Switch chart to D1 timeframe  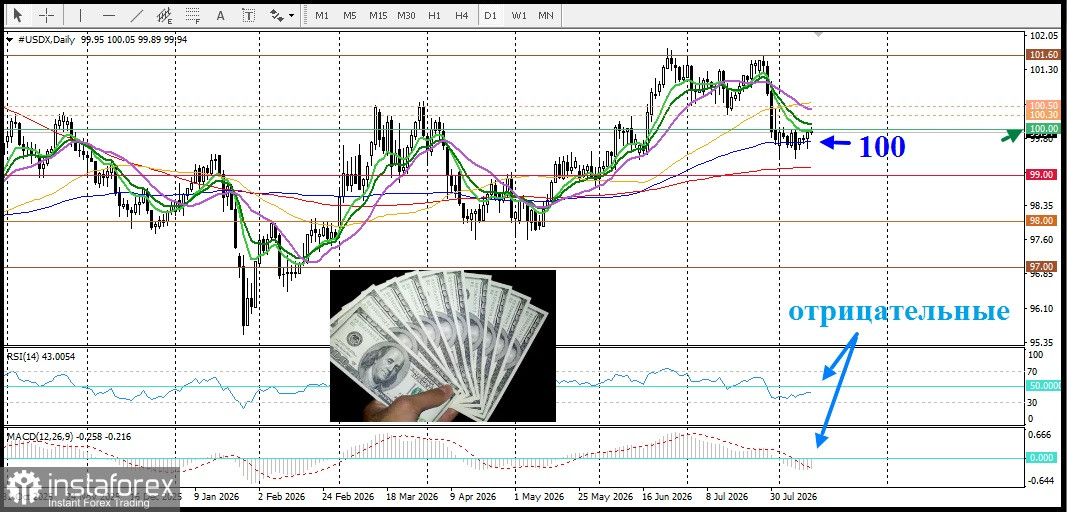[x=491, y=15]
